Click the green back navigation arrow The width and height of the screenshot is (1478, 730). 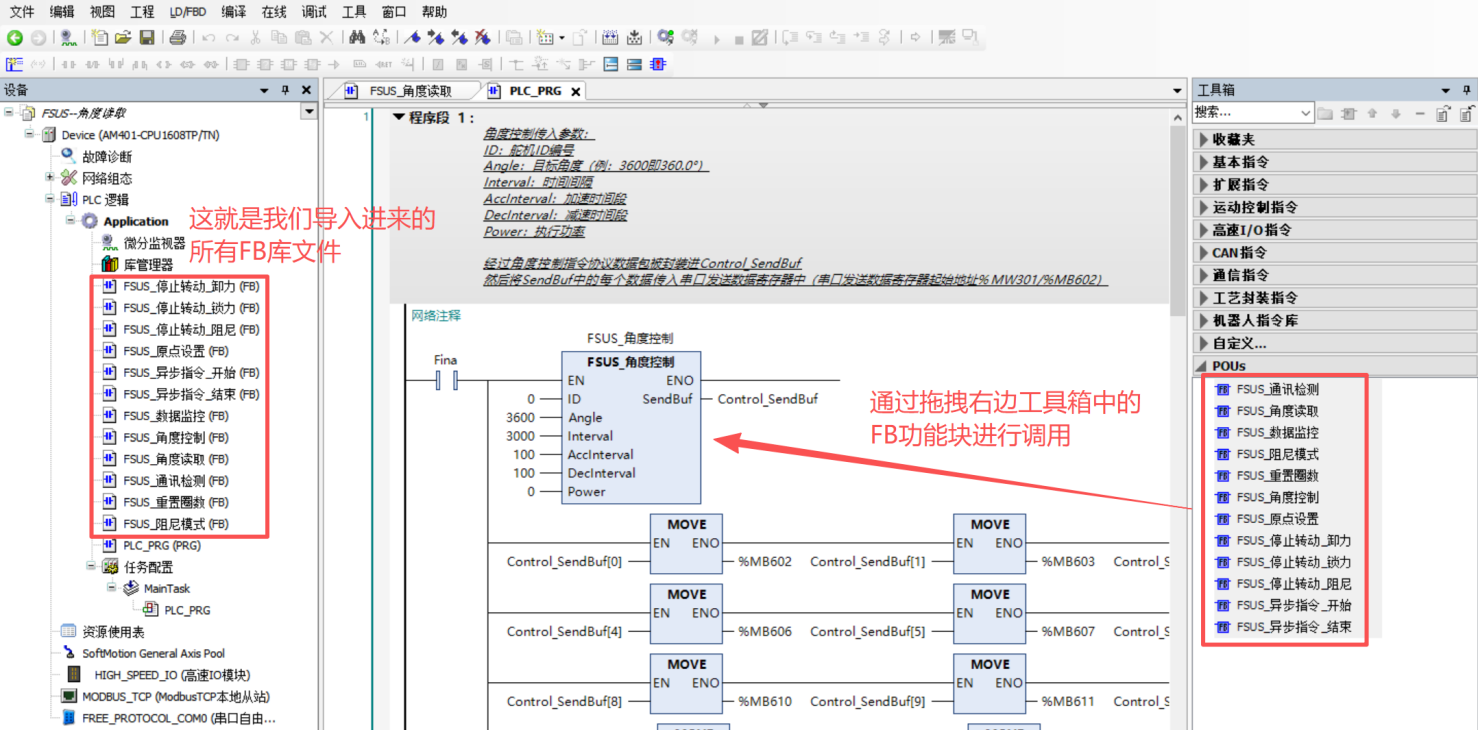coord(14,38)
